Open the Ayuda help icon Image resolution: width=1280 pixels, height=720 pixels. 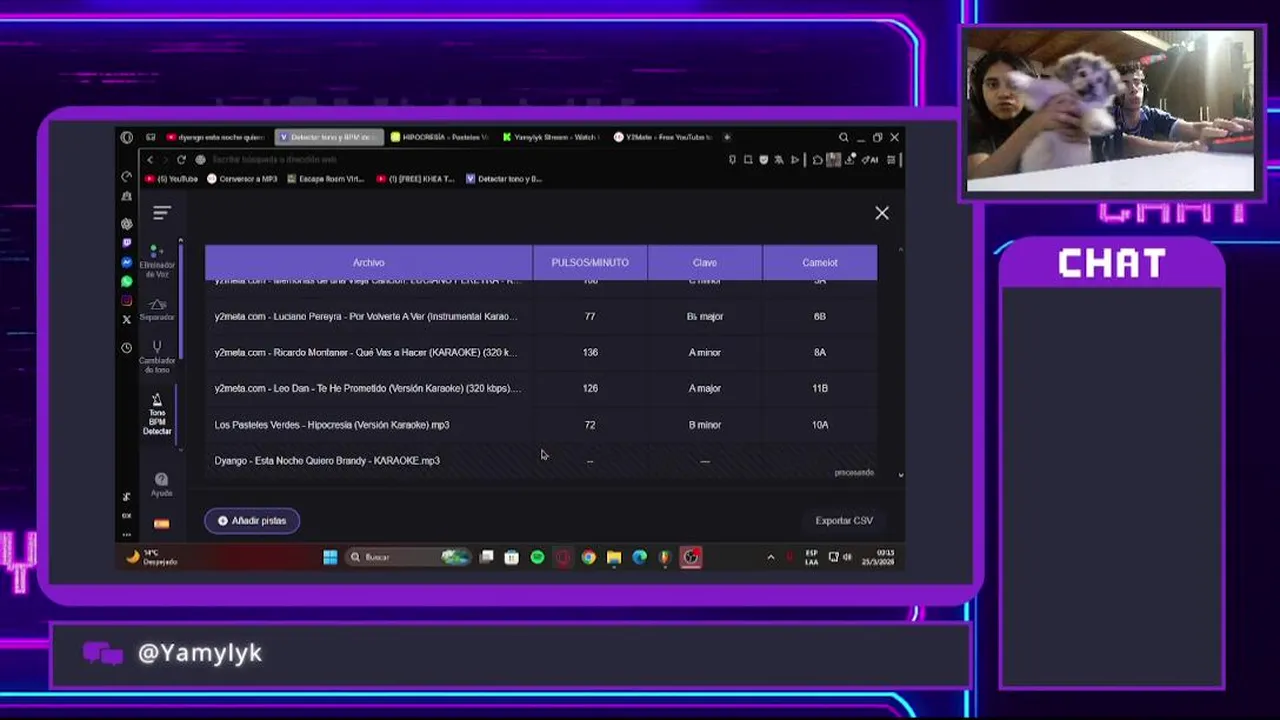[x=161, y=484]
